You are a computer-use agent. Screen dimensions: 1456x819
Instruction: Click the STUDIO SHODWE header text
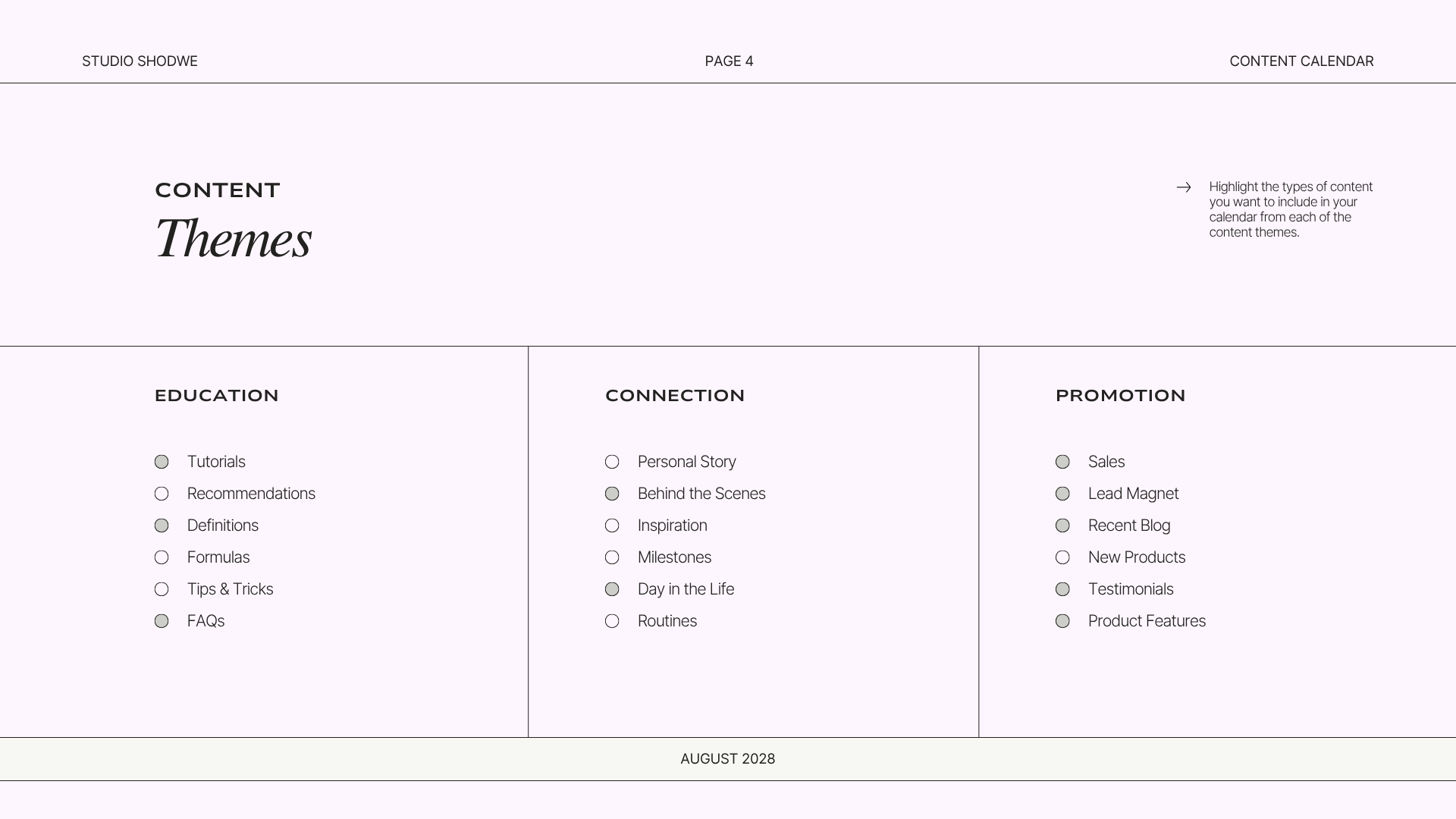(x=140, y=61)
